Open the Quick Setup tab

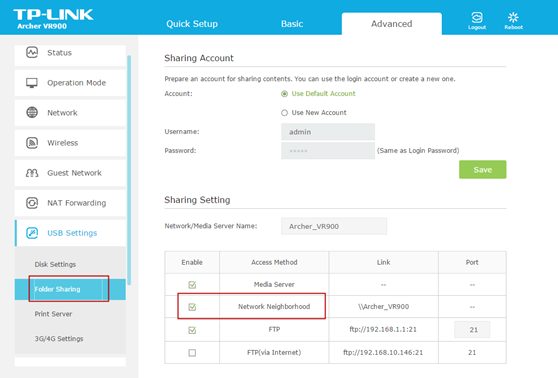tap(192, 24)
